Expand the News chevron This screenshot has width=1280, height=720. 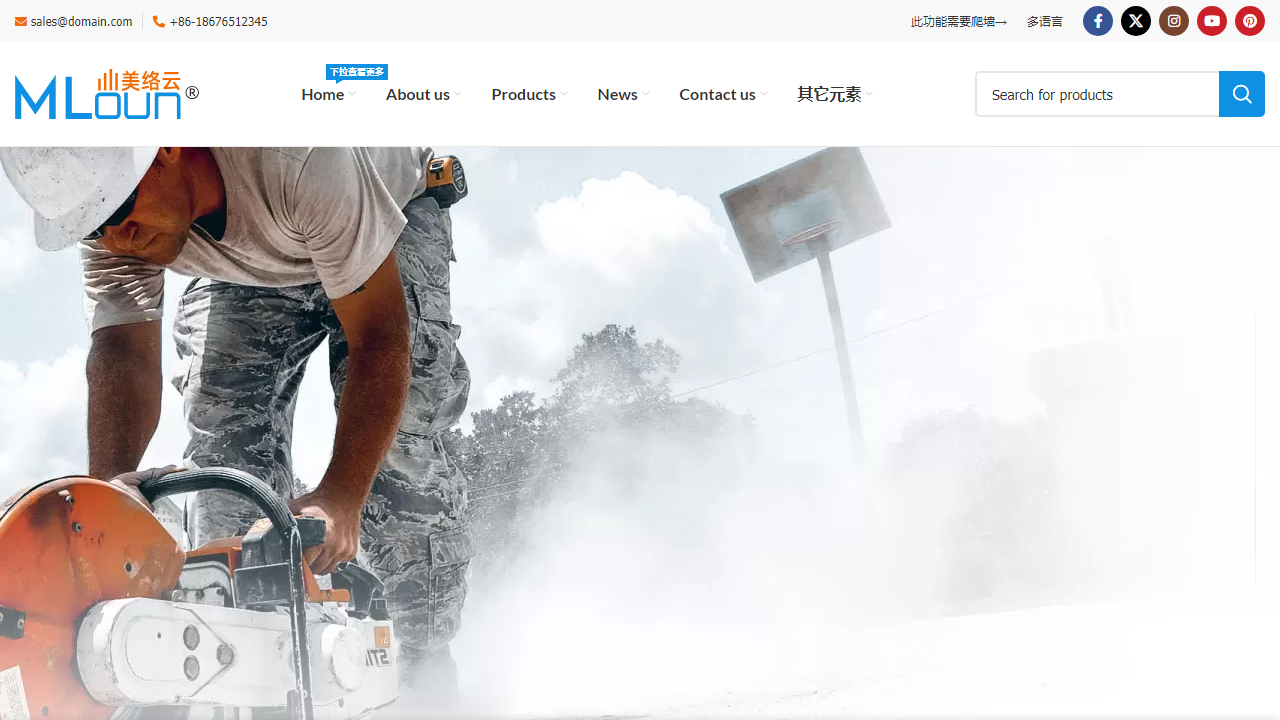(x=646, y=95)
